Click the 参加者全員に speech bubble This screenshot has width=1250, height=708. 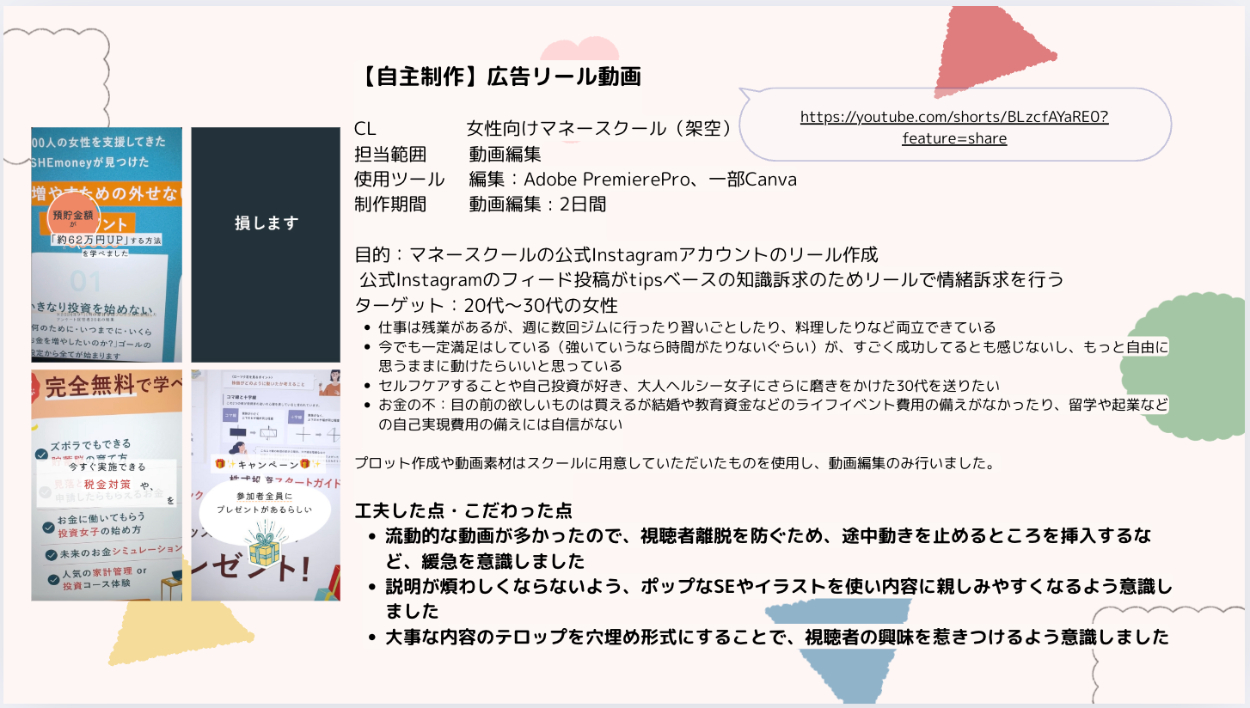click(265, 502)
